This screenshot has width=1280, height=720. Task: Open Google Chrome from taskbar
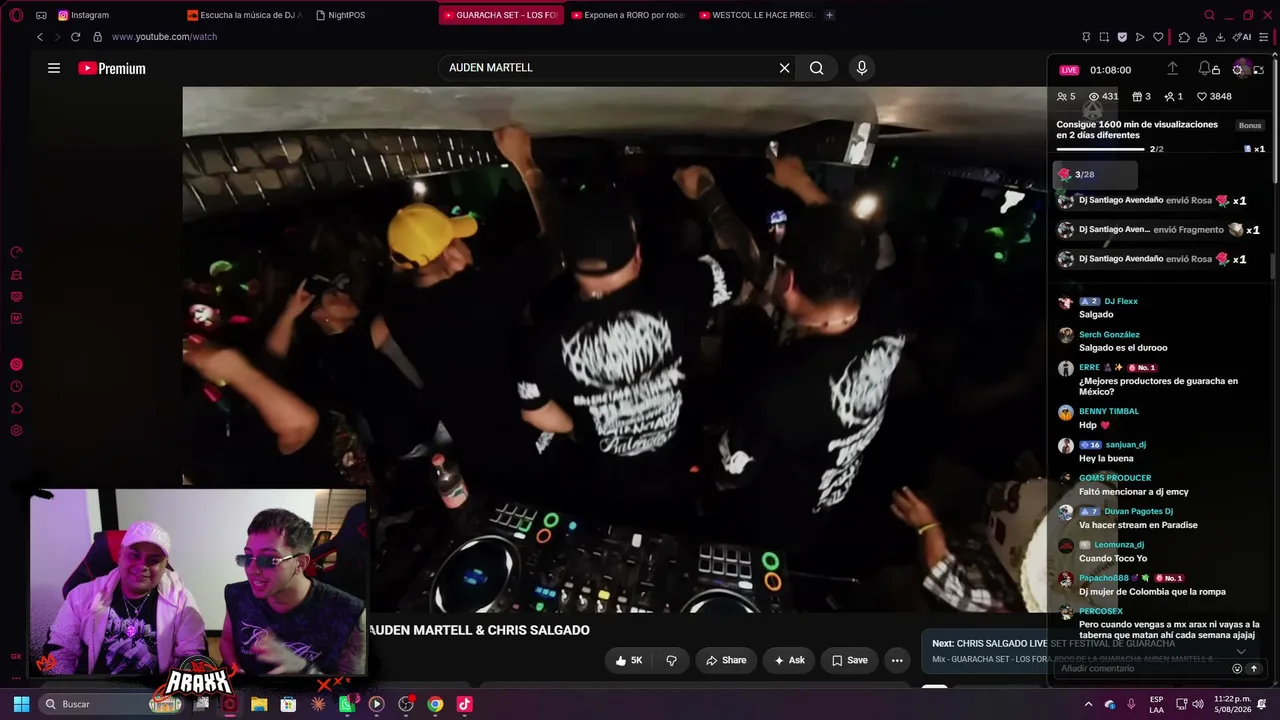coord(435,704)
